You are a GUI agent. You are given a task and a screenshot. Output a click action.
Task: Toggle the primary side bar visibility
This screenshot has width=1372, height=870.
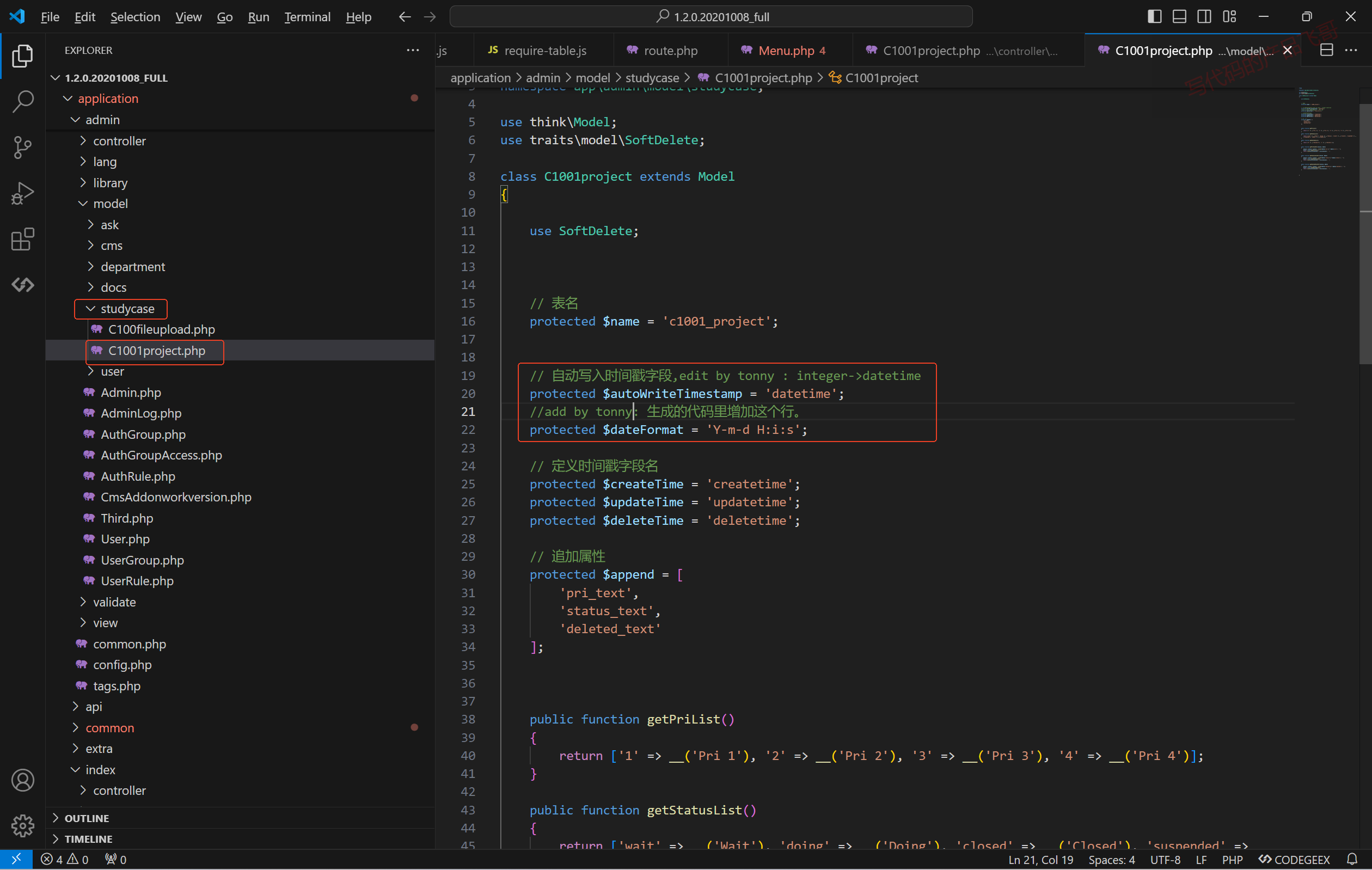[x=1154, y=16]
